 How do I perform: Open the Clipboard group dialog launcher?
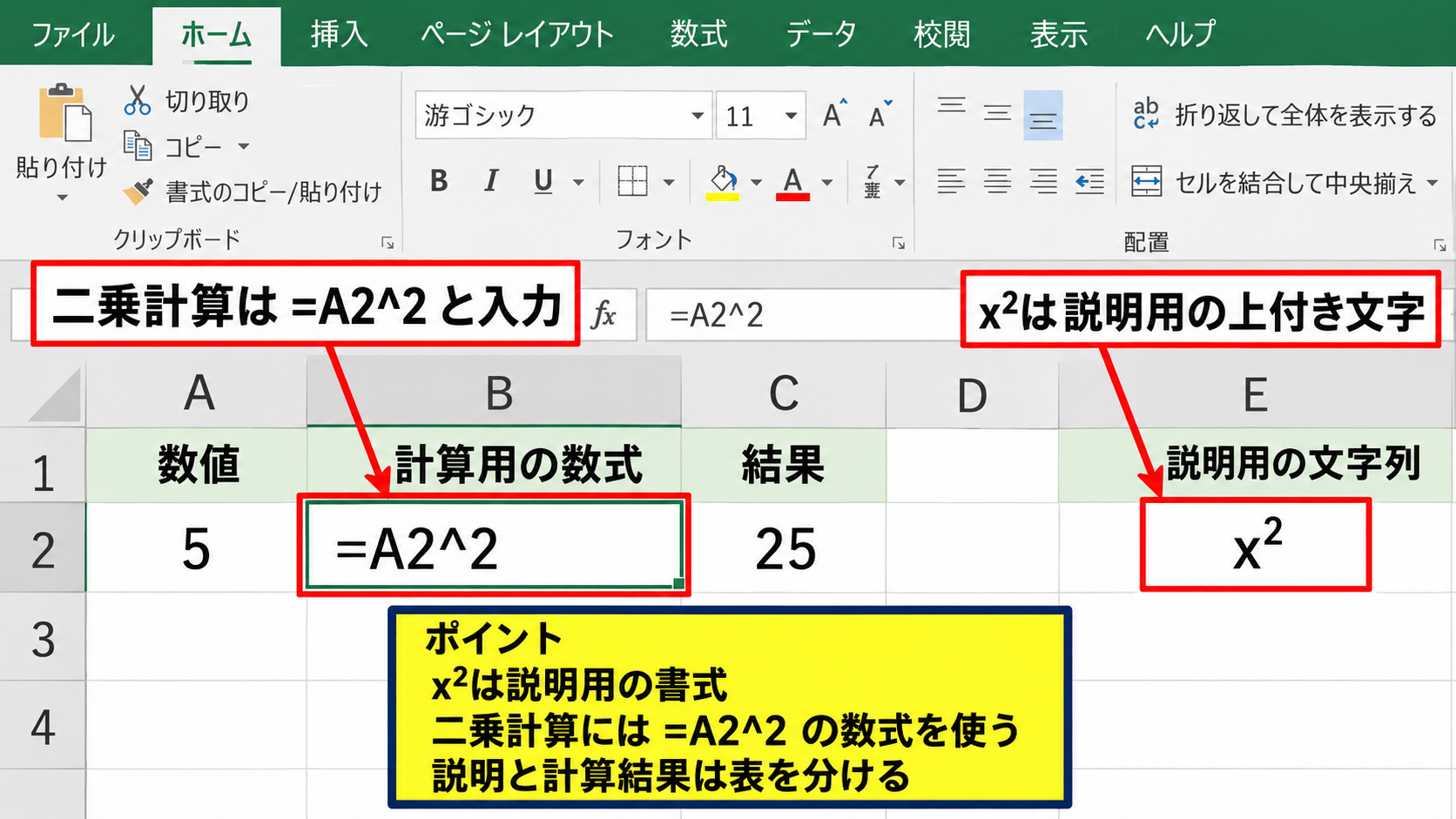(388, 243)
